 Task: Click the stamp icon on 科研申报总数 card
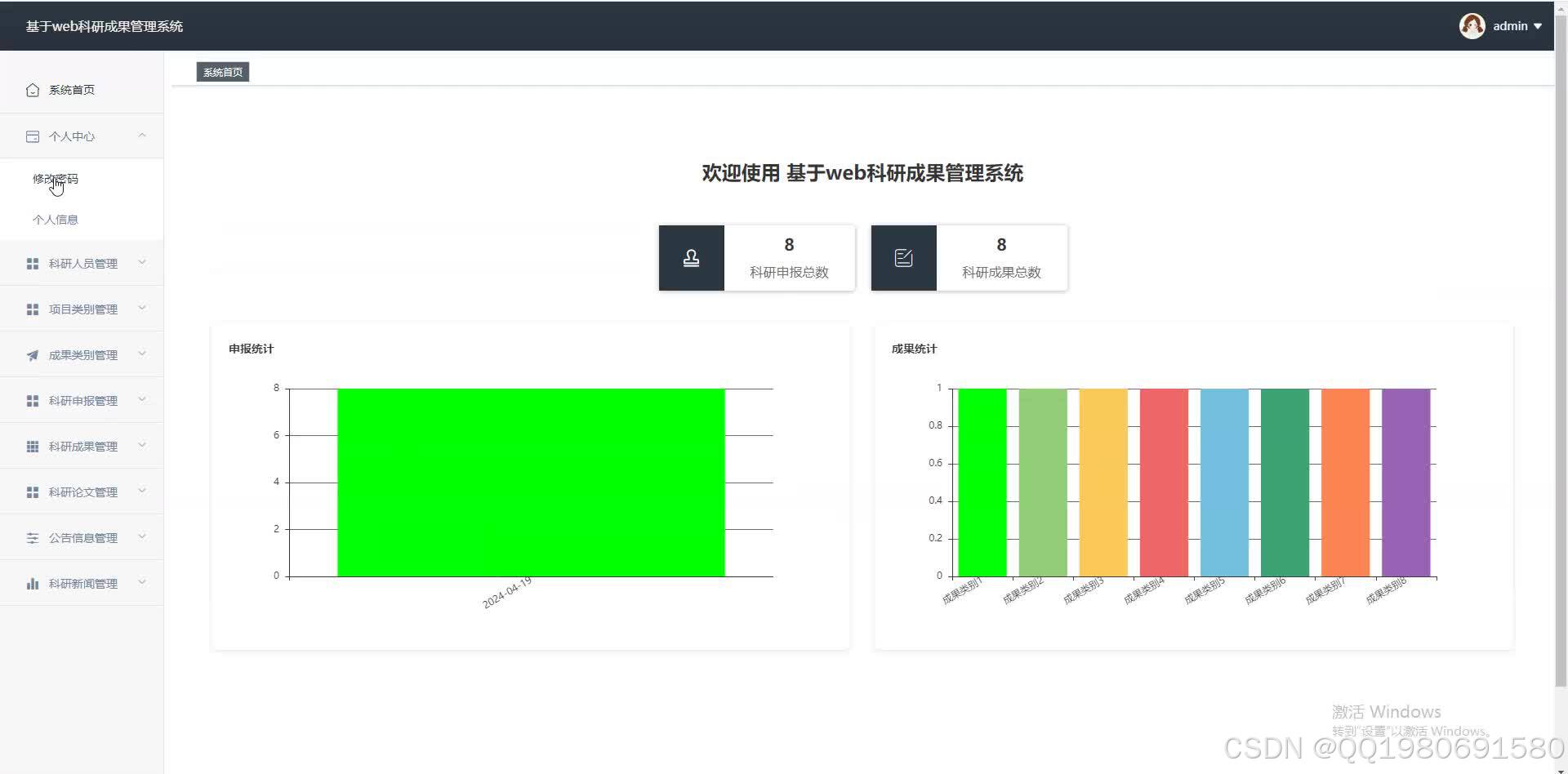(x=691, y=258)
